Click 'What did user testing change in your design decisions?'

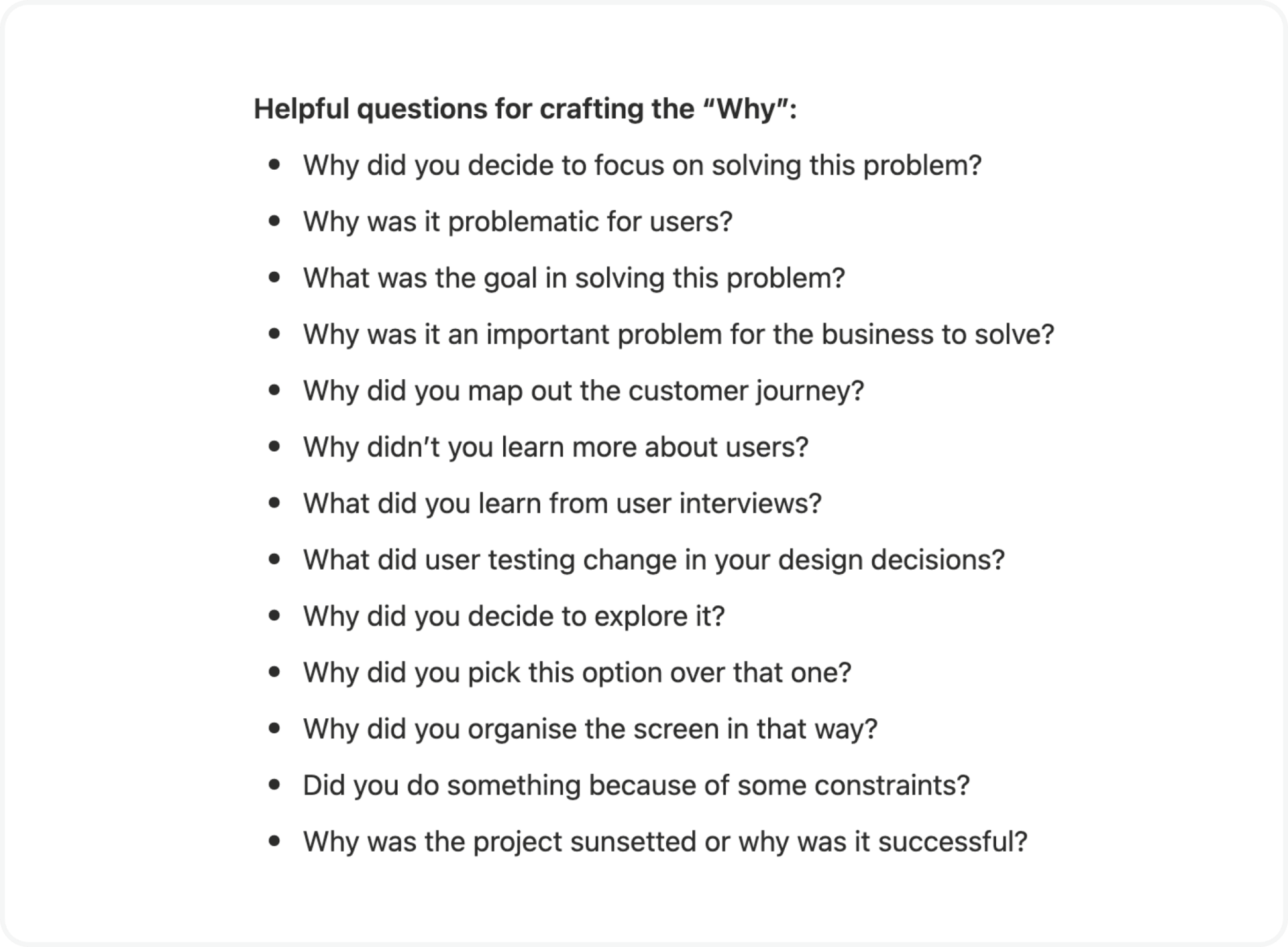tap(653, 560)
